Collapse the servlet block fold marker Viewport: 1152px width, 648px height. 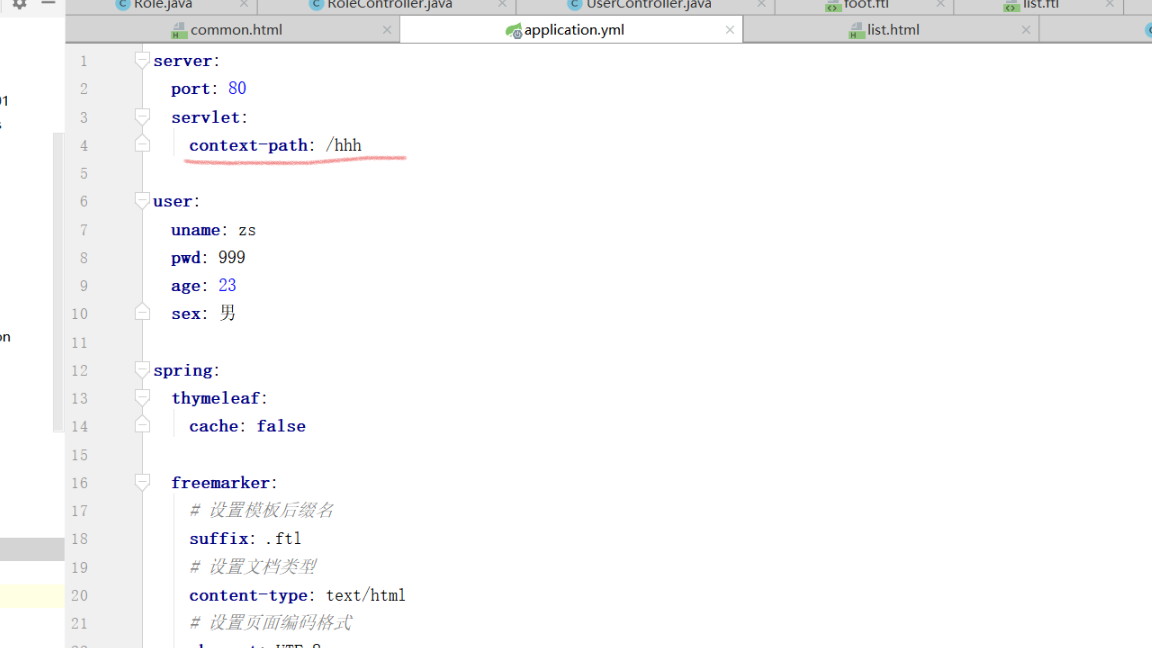point(143,117)
